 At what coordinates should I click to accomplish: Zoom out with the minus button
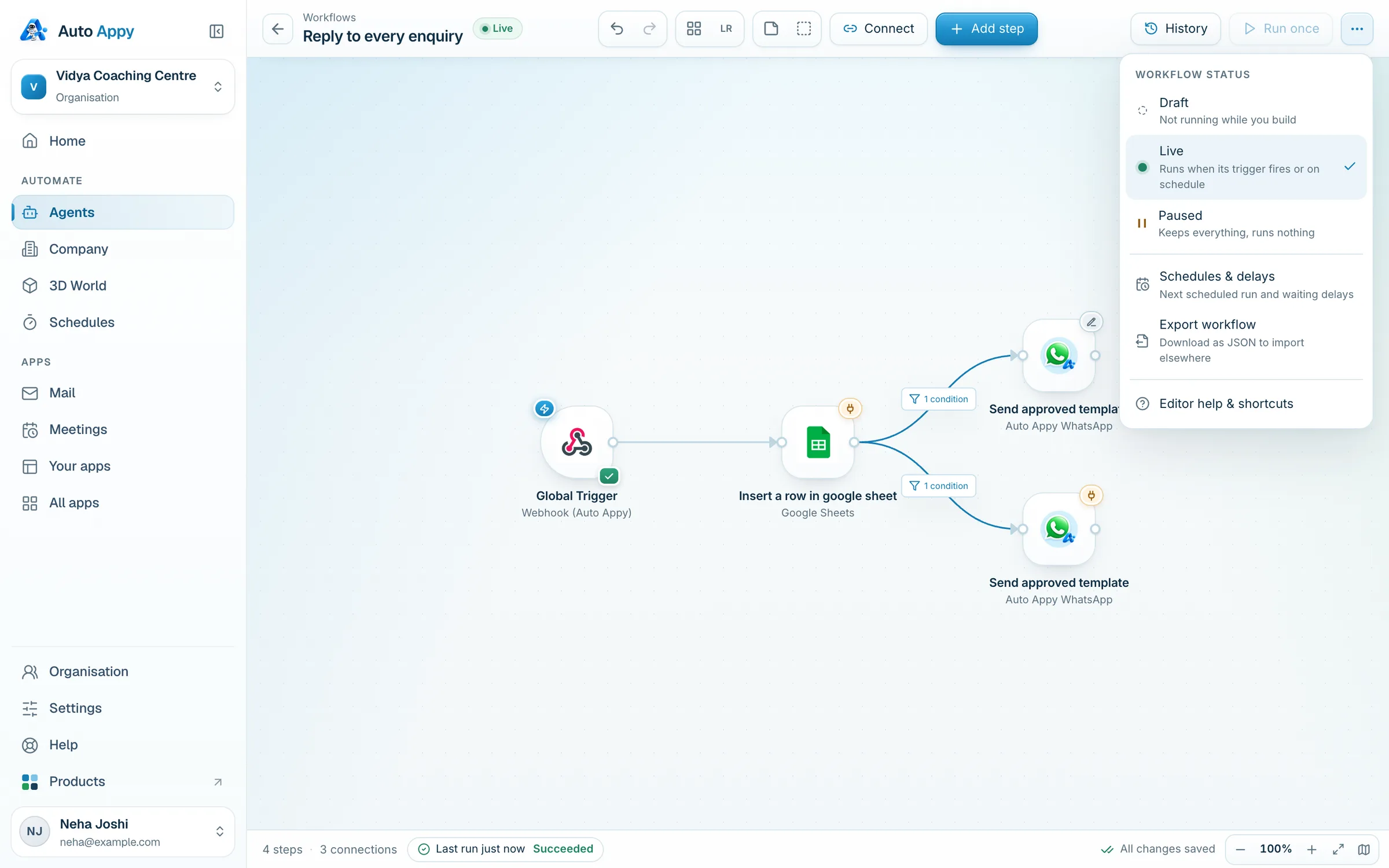click(1240, 849)
